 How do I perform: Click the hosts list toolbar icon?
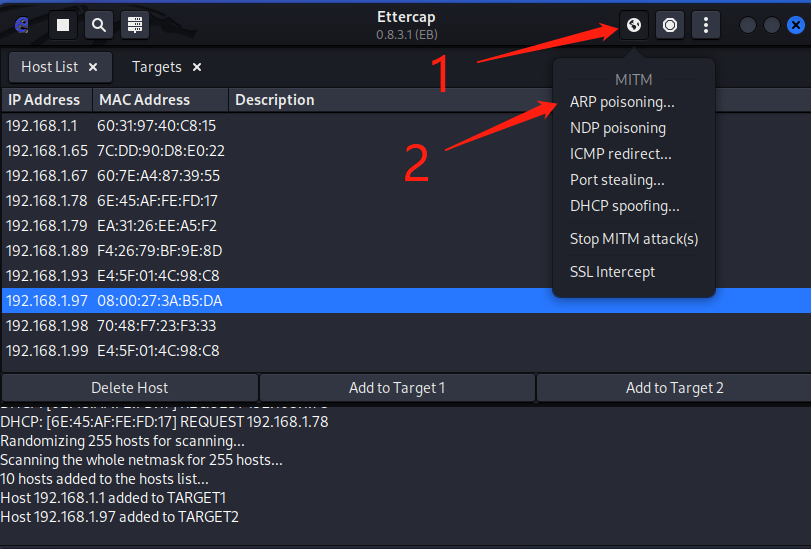point(135,25)
